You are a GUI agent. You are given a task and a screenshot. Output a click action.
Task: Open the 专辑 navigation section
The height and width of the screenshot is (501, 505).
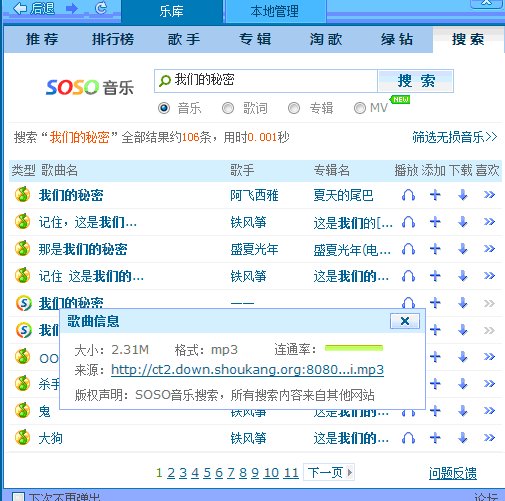[x=255, y=39]
